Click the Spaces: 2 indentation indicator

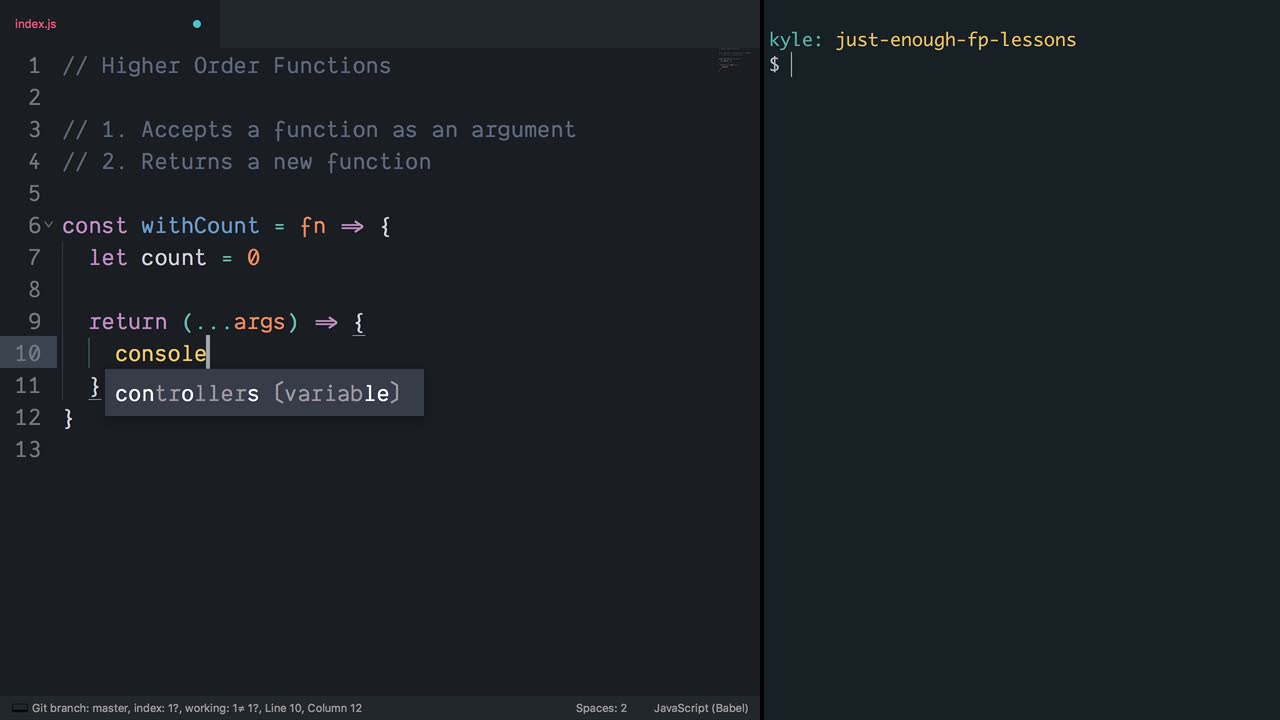pyautogui.click(x=600, y=708)
